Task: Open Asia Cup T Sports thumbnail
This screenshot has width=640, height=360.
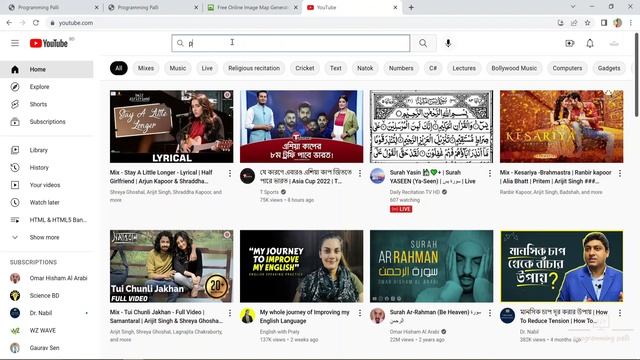Action: tap(301, 127)
